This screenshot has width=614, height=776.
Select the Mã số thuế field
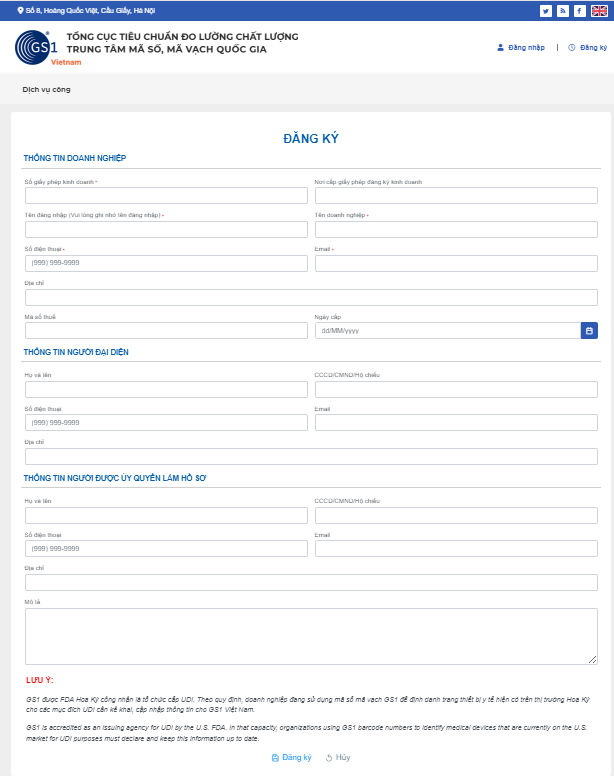pos(166,330)
